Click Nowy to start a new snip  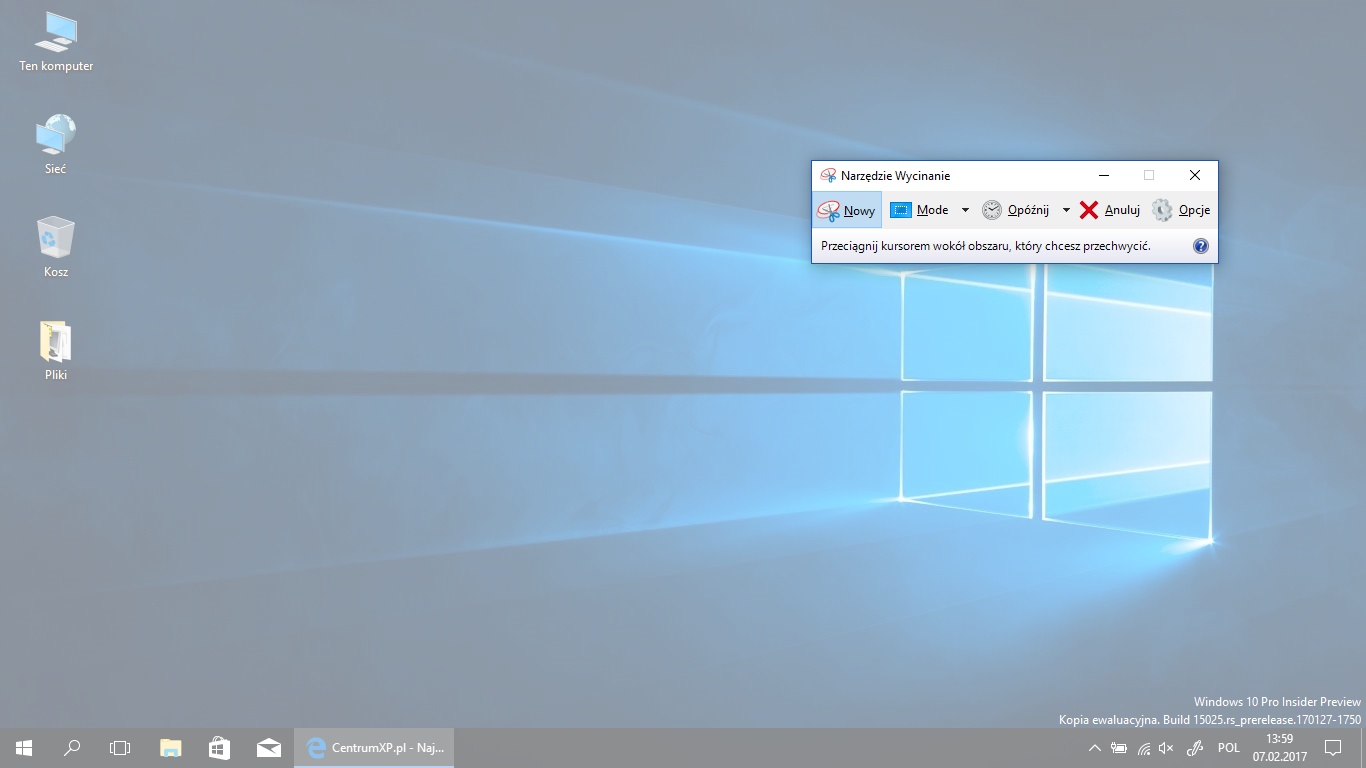pos(847,210)
